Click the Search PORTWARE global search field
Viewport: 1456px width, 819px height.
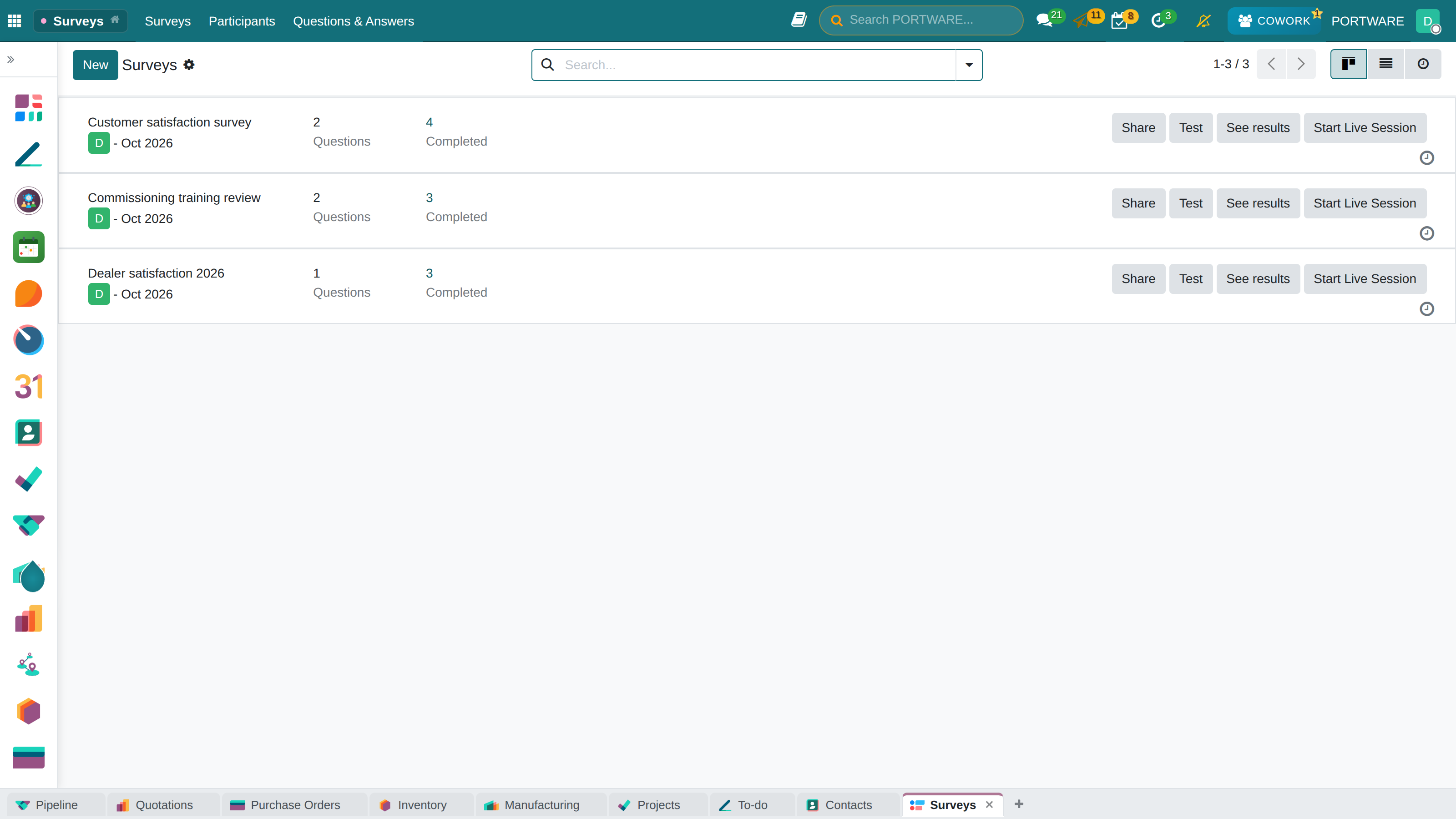click(x=921, y=20)
